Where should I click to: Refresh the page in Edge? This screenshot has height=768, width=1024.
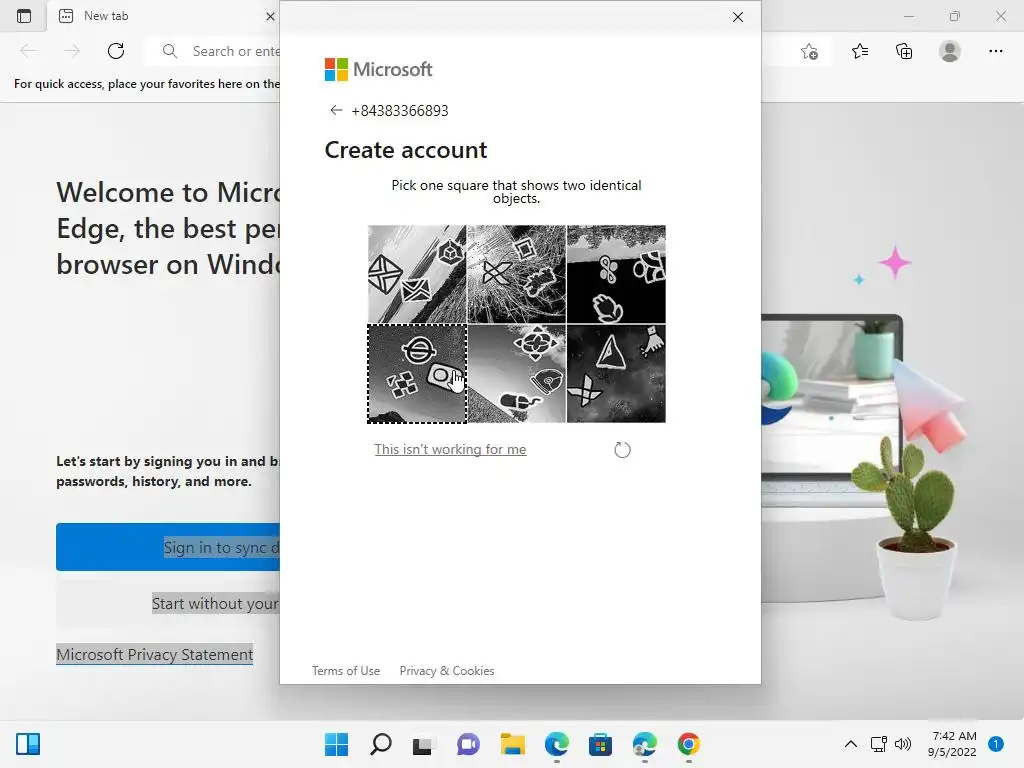point(116,51)
